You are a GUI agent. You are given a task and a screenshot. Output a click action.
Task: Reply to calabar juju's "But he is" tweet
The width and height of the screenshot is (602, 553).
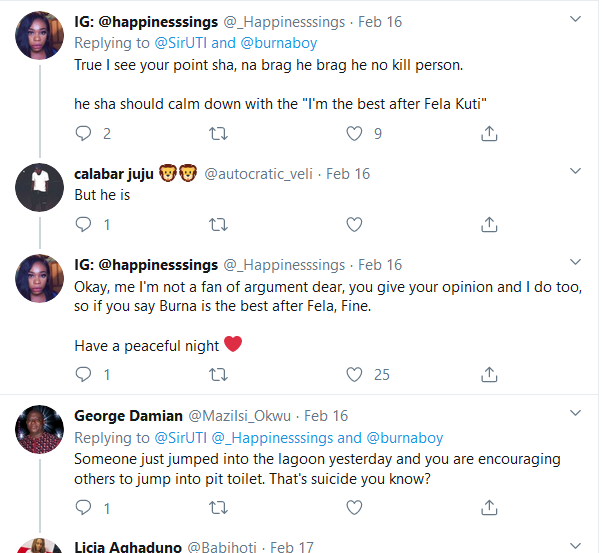pos(84,224)
